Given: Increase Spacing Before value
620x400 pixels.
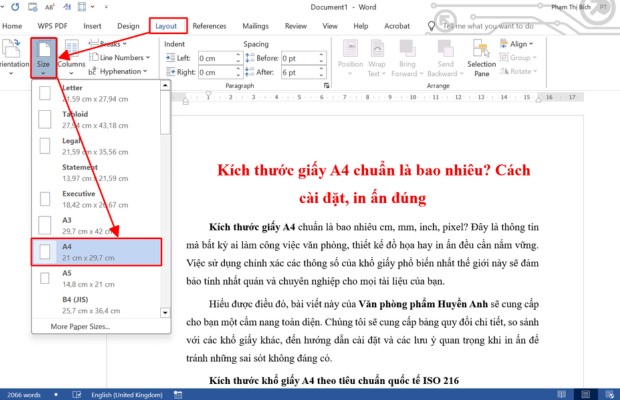Looking at the screenshot, I should tap(321, 55).
